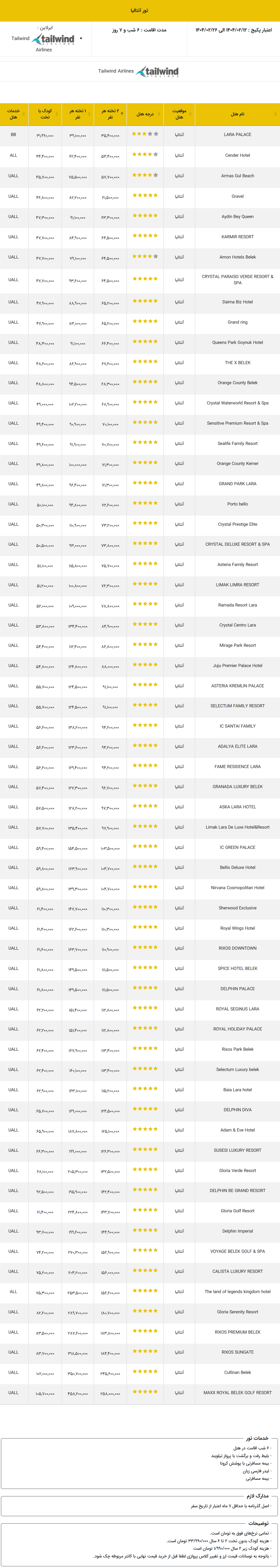
Task: Sort table by درجه هتل column
Action: [x=145, y=114]
